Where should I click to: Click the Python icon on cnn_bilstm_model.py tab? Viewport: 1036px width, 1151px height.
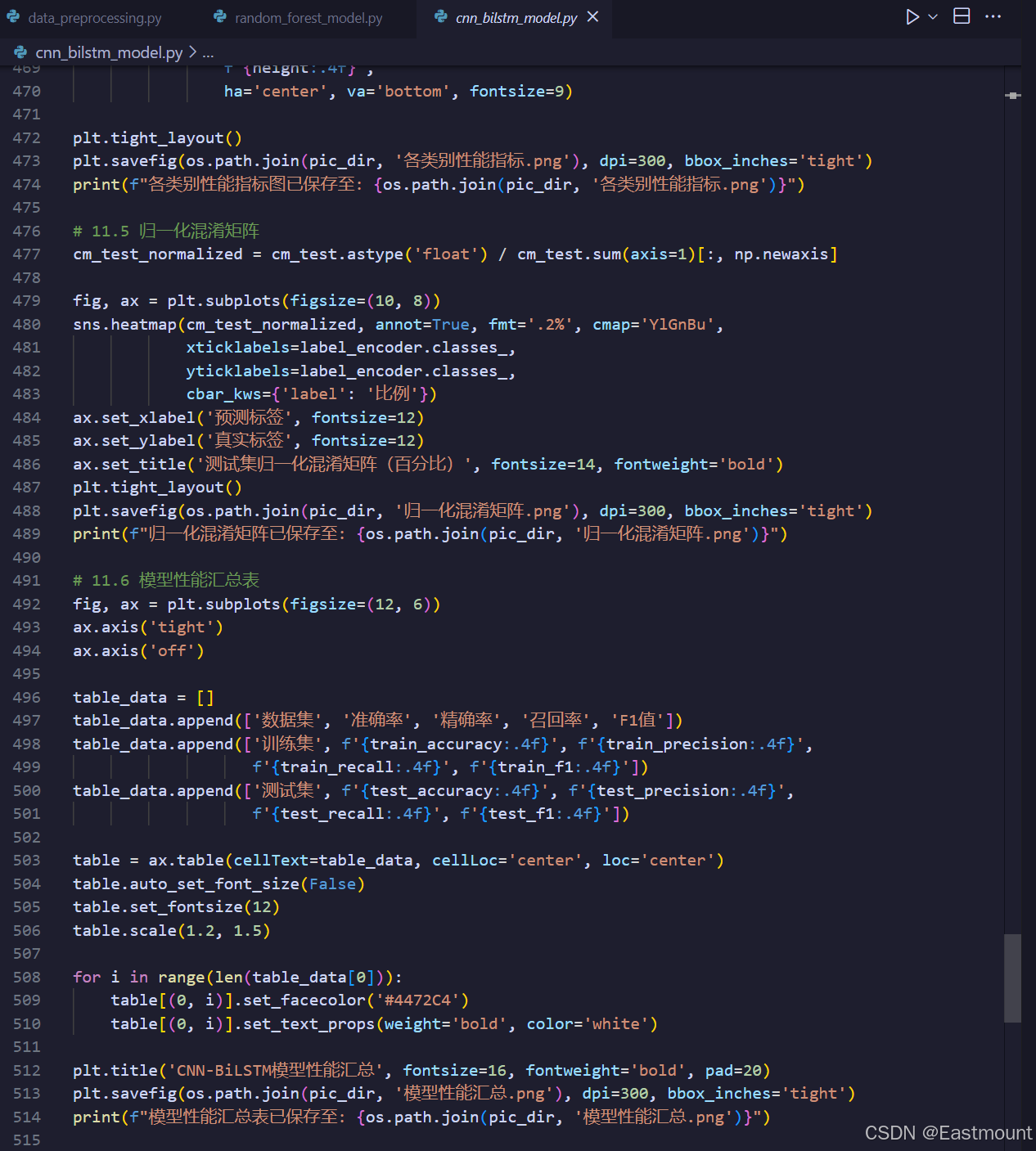[441, 17]
